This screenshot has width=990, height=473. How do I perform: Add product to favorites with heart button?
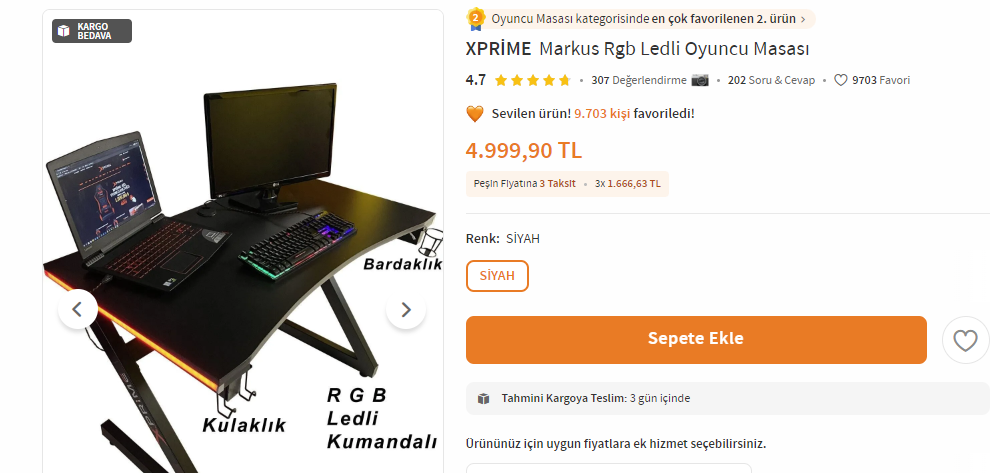(965, 340)
